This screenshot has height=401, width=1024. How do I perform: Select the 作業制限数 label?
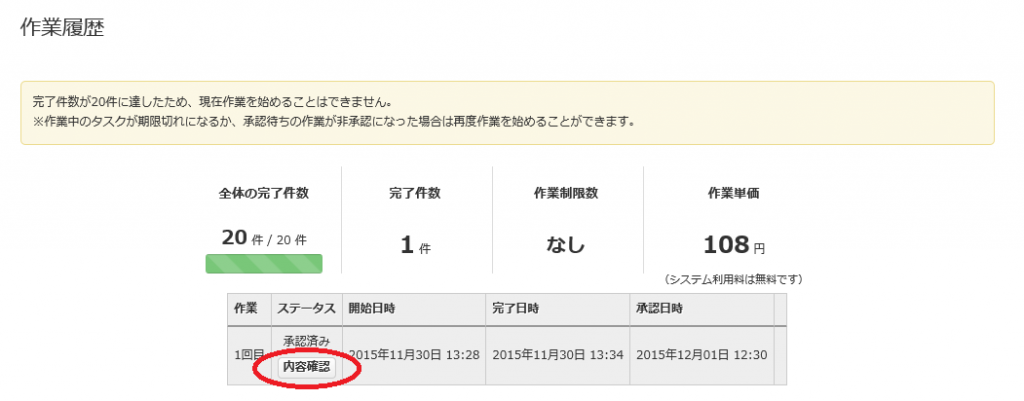[566, 193]
